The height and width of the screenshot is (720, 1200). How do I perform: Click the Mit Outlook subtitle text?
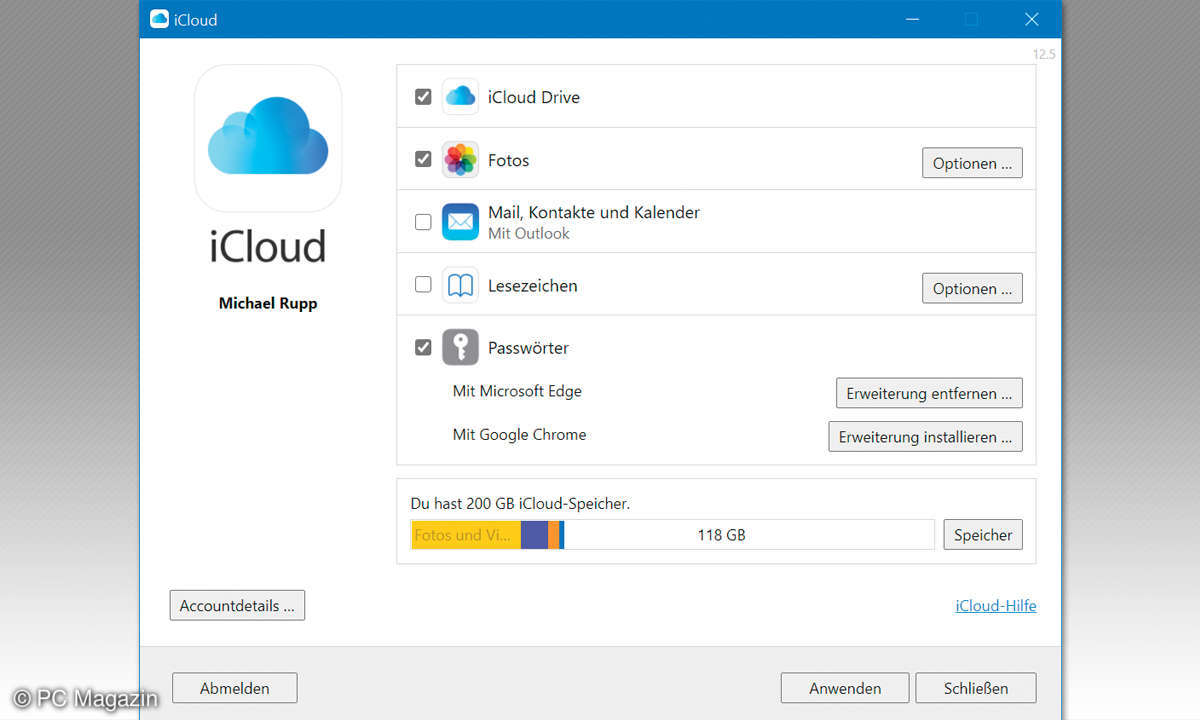[529, 233]
